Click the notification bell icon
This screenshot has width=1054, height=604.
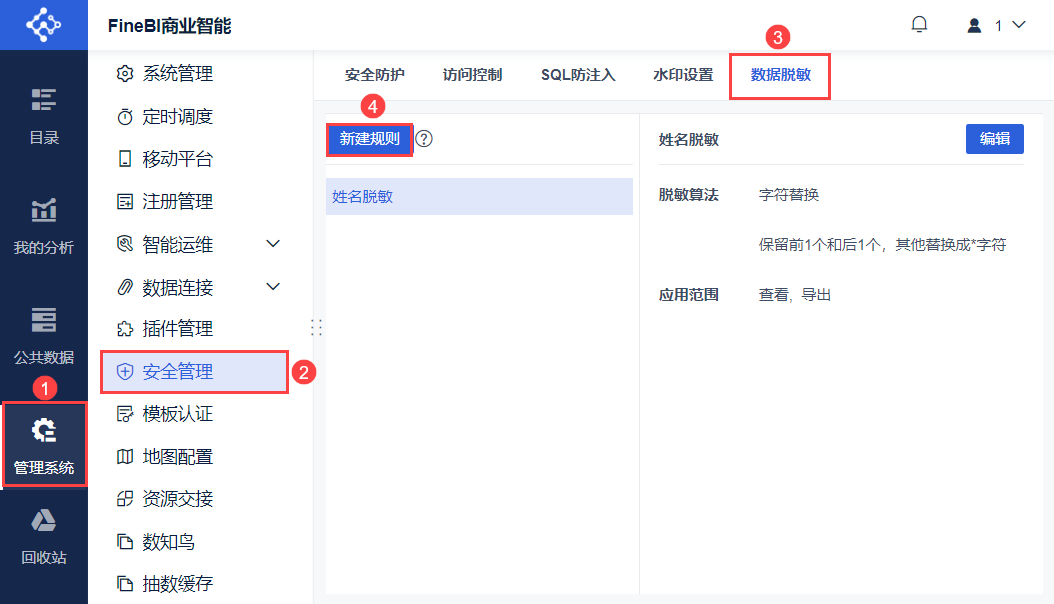click(919, 25)
